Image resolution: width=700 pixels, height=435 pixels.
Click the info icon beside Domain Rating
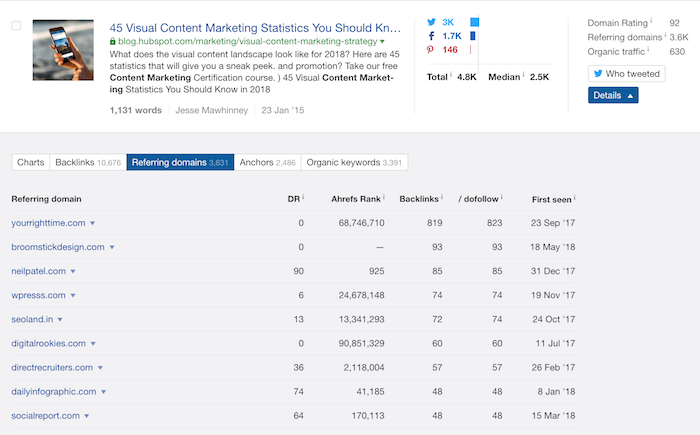[651, 20]
